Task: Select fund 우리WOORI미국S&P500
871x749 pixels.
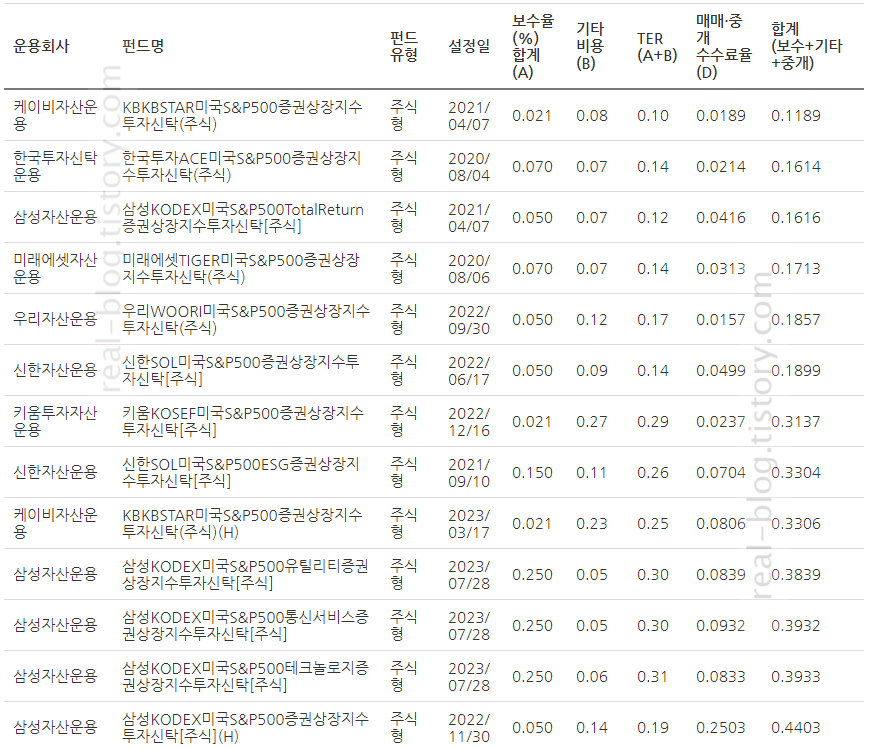Action: [246, 319]
